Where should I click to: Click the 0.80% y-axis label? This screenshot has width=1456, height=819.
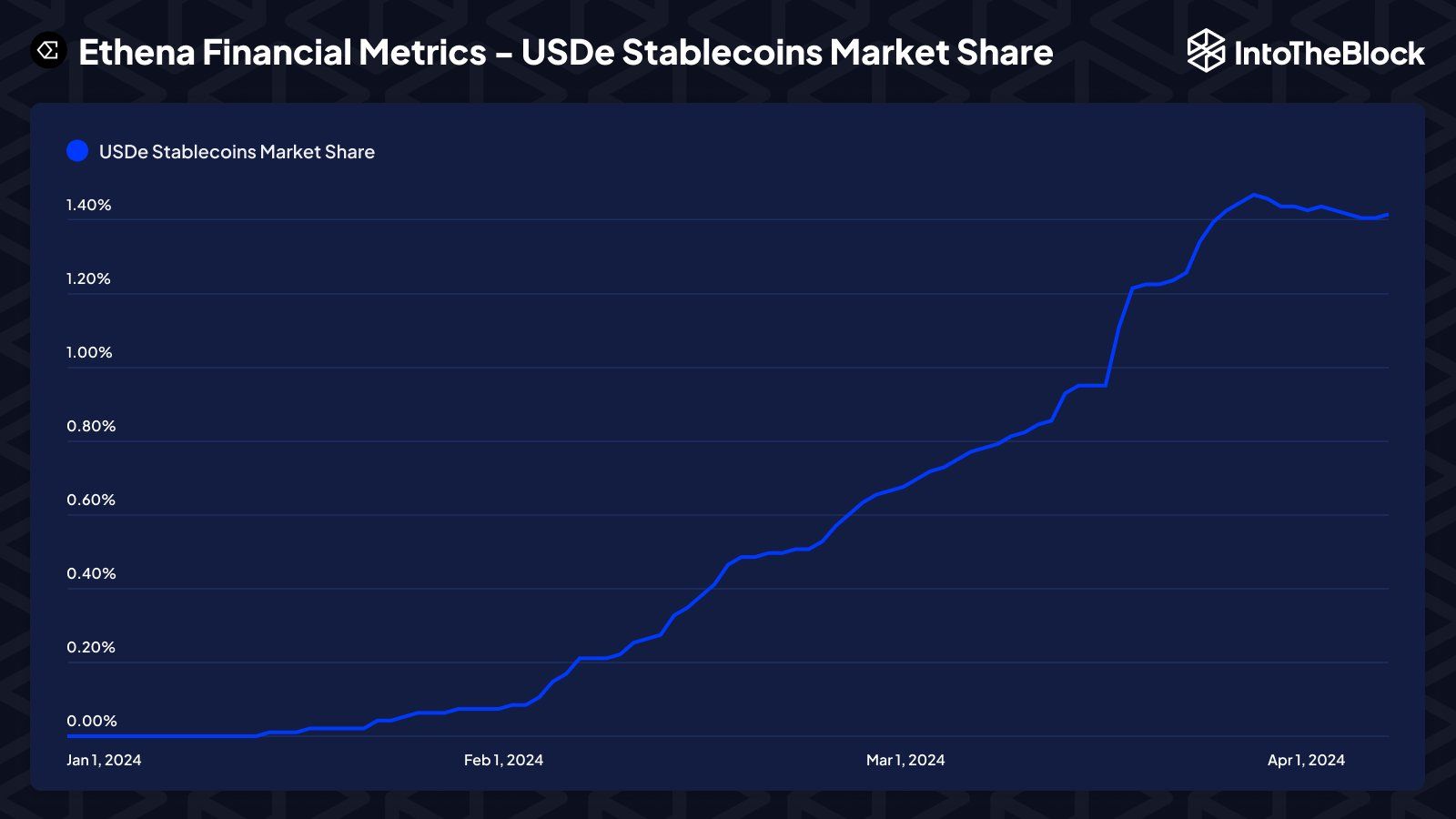(x=91, y=426)
